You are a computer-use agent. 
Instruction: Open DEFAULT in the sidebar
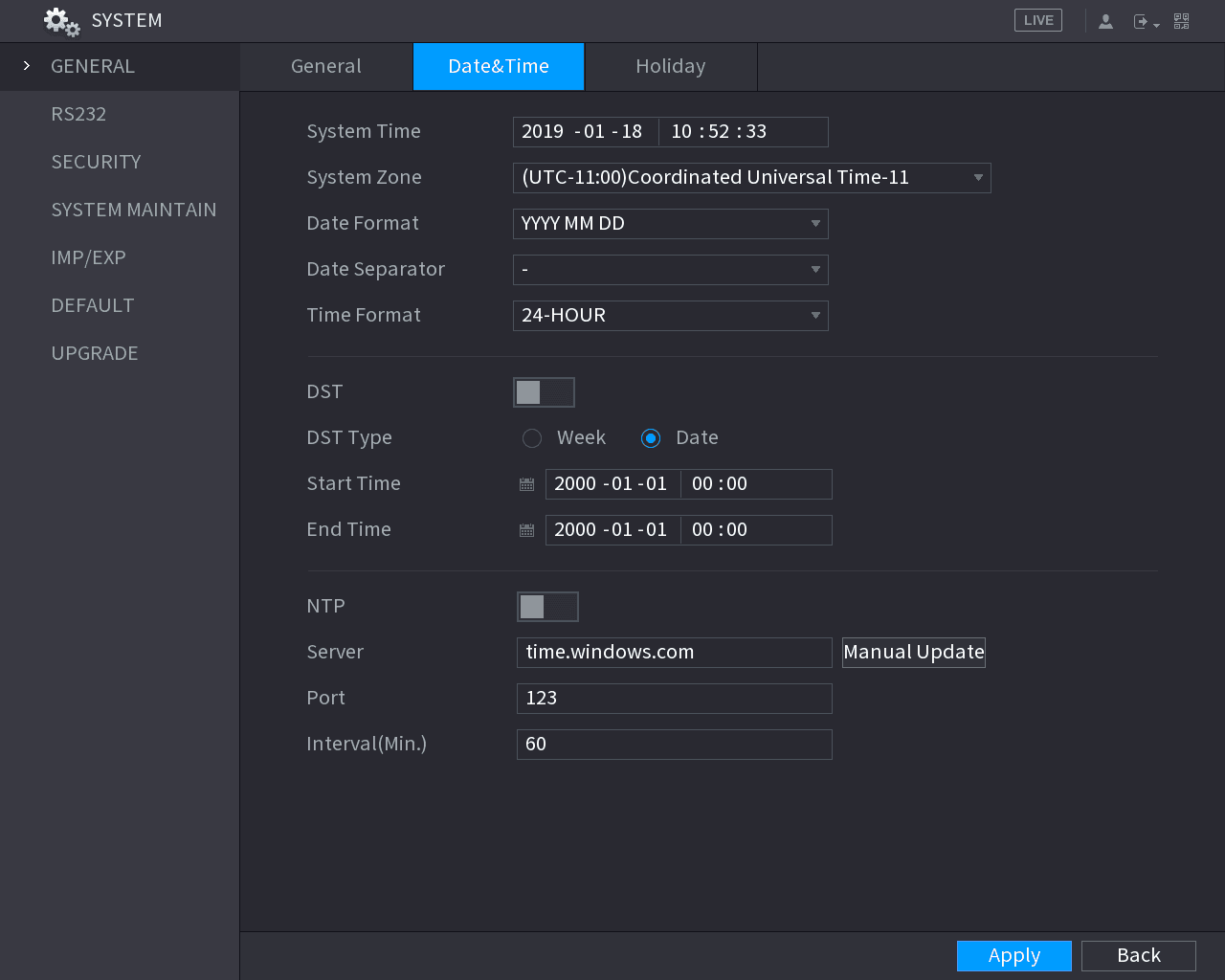pyautogui.click(x=120, y=306)
